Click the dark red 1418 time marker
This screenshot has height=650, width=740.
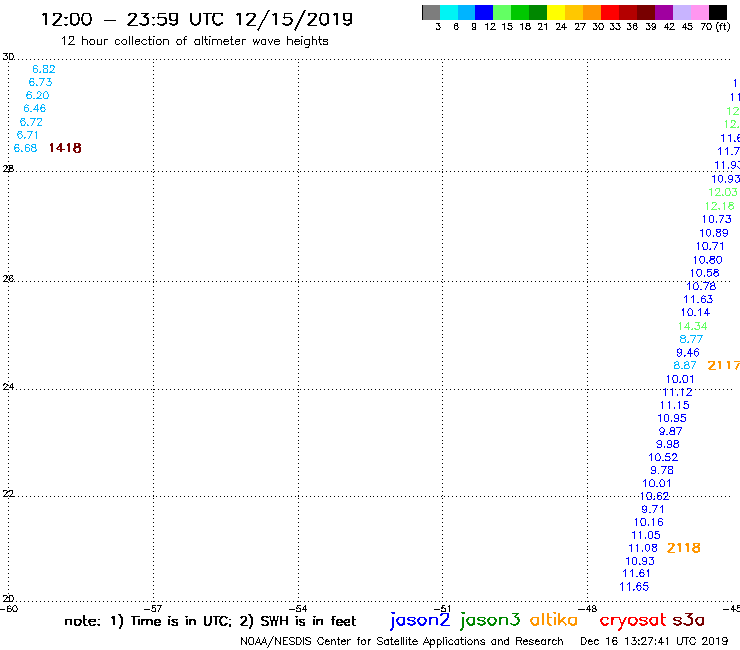coord(65,148)
